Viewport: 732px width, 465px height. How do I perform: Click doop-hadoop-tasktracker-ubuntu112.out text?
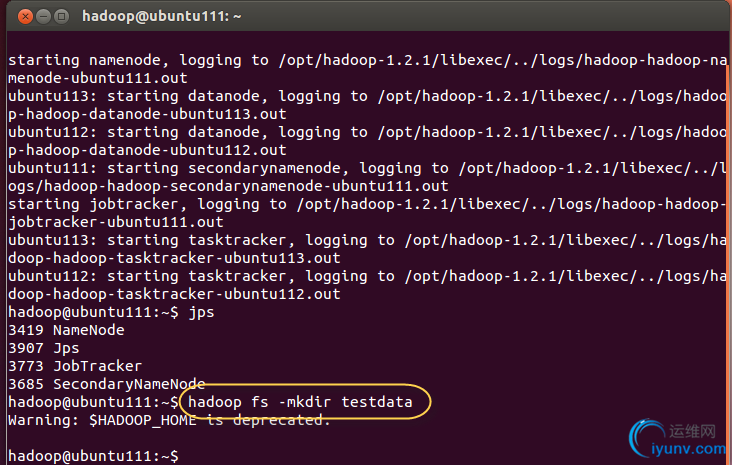[x=174, y=294]
